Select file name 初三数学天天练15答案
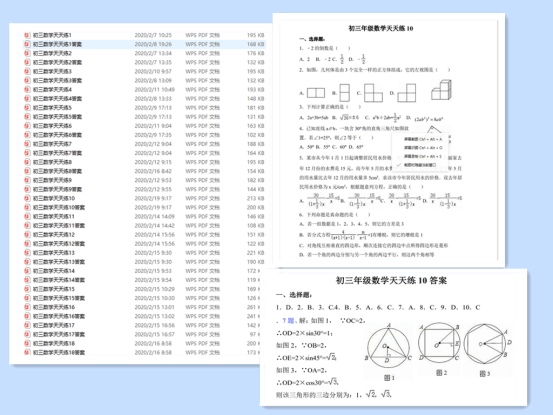 (x=59, y=298)
